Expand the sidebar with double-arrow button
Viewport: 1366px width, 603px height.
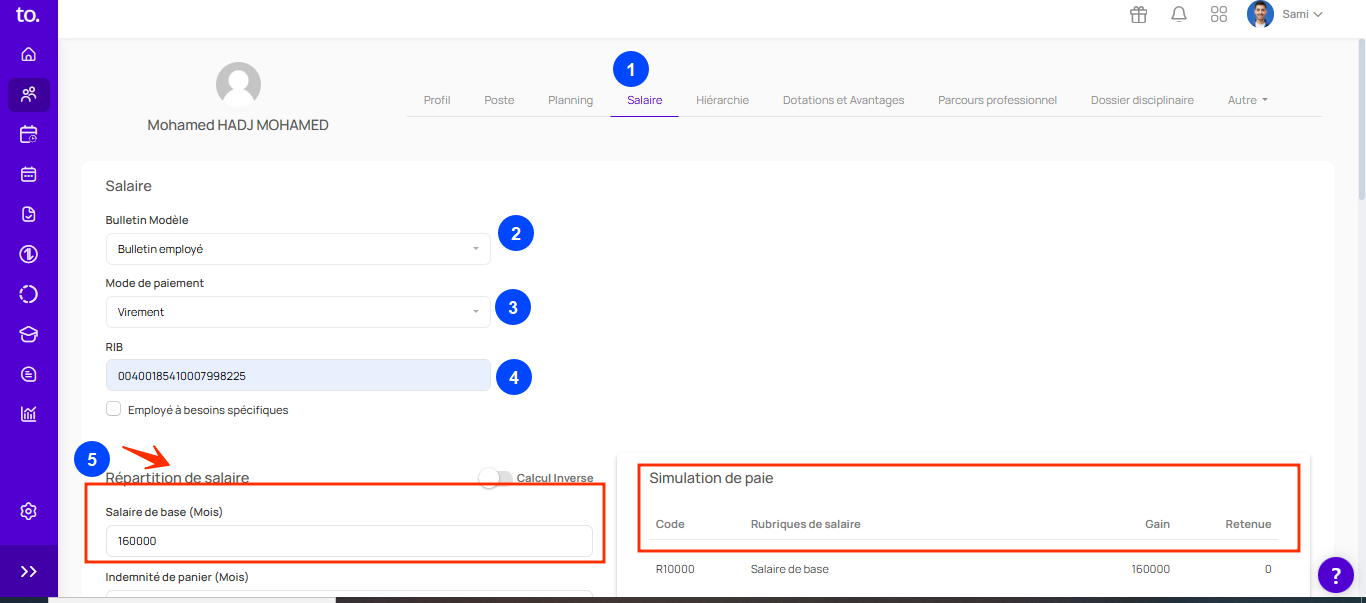pyautogui.click(x=28, y=571)
